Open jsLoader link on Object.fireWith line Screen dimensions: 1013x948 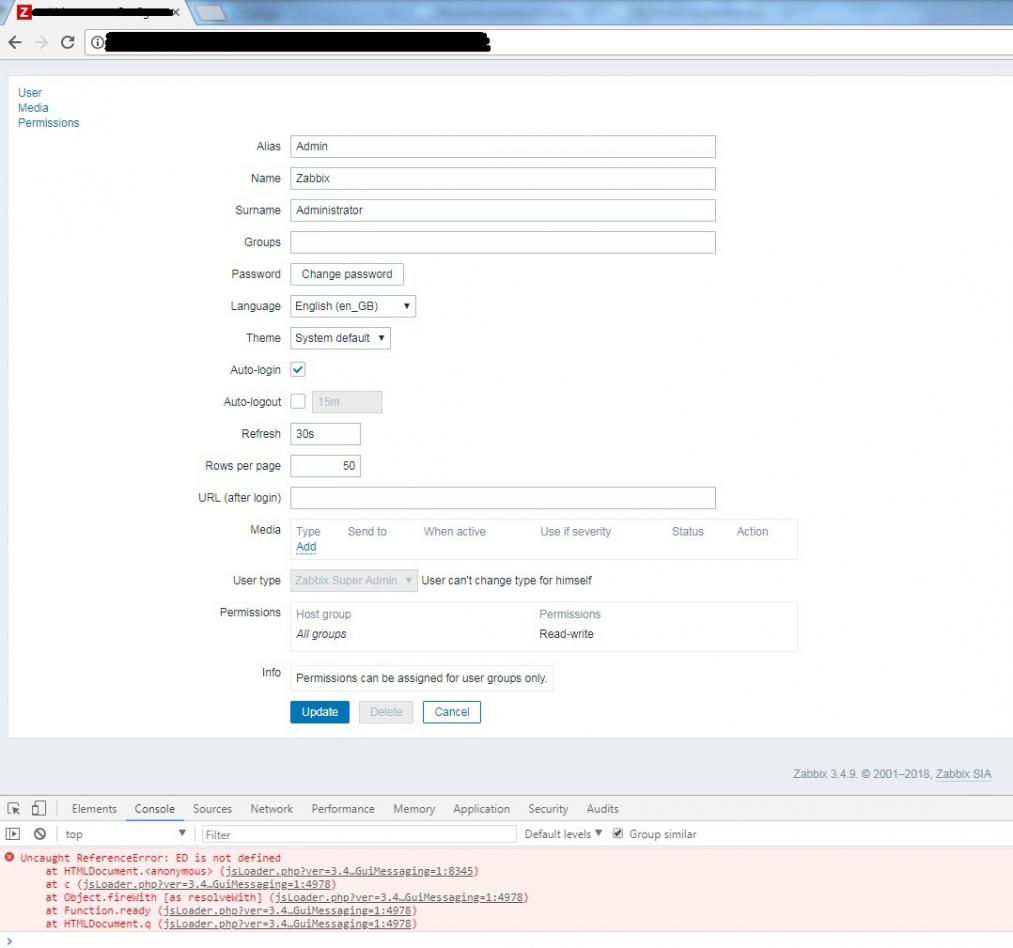(399, 897)
